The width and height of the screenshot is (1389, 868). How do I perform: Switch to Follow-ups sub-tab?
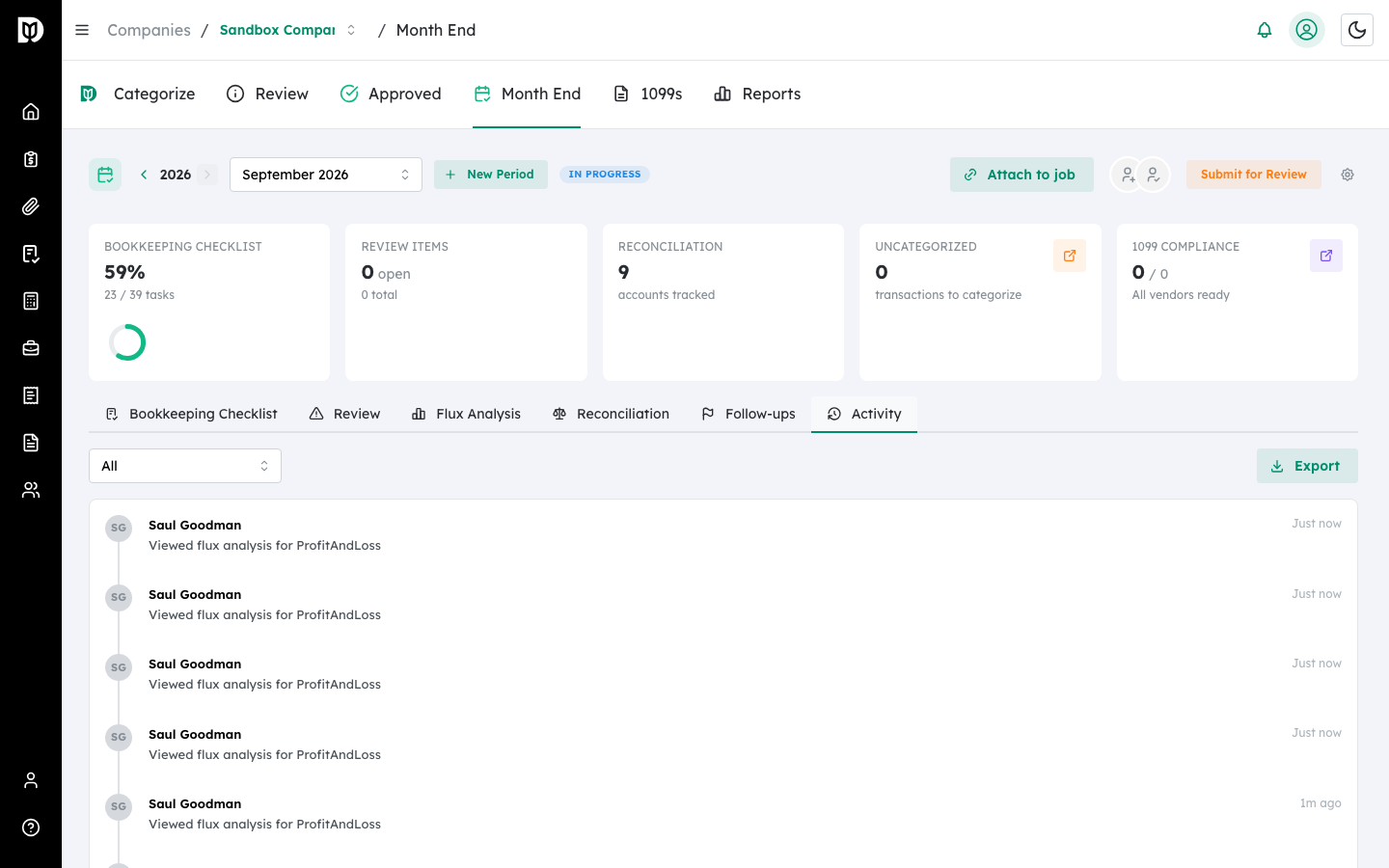coord(749,414)
